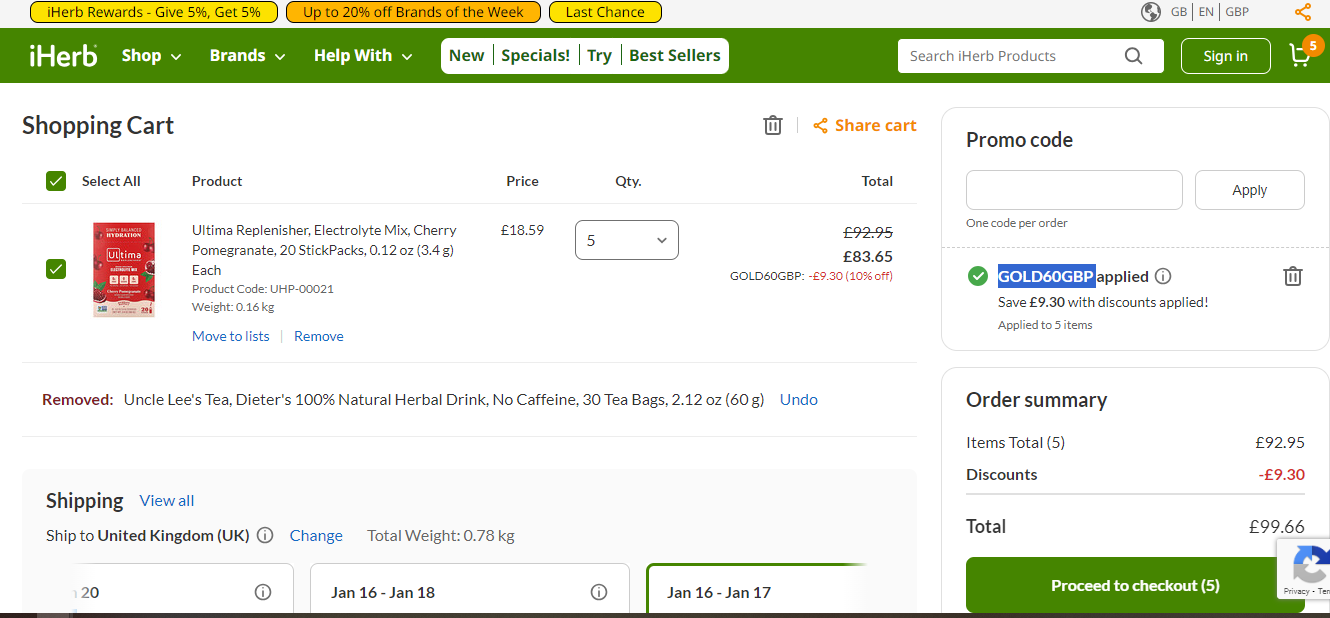
Task: Open the Specials! tab
Action: (x=536, y=56)
